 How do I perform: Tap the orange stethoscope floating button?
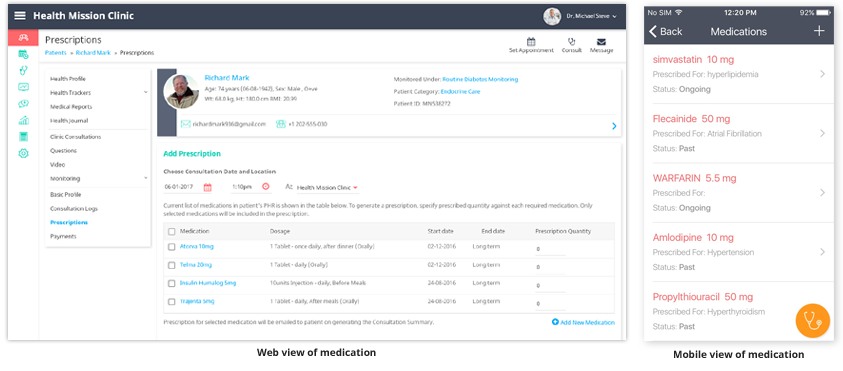coord(812,321)
